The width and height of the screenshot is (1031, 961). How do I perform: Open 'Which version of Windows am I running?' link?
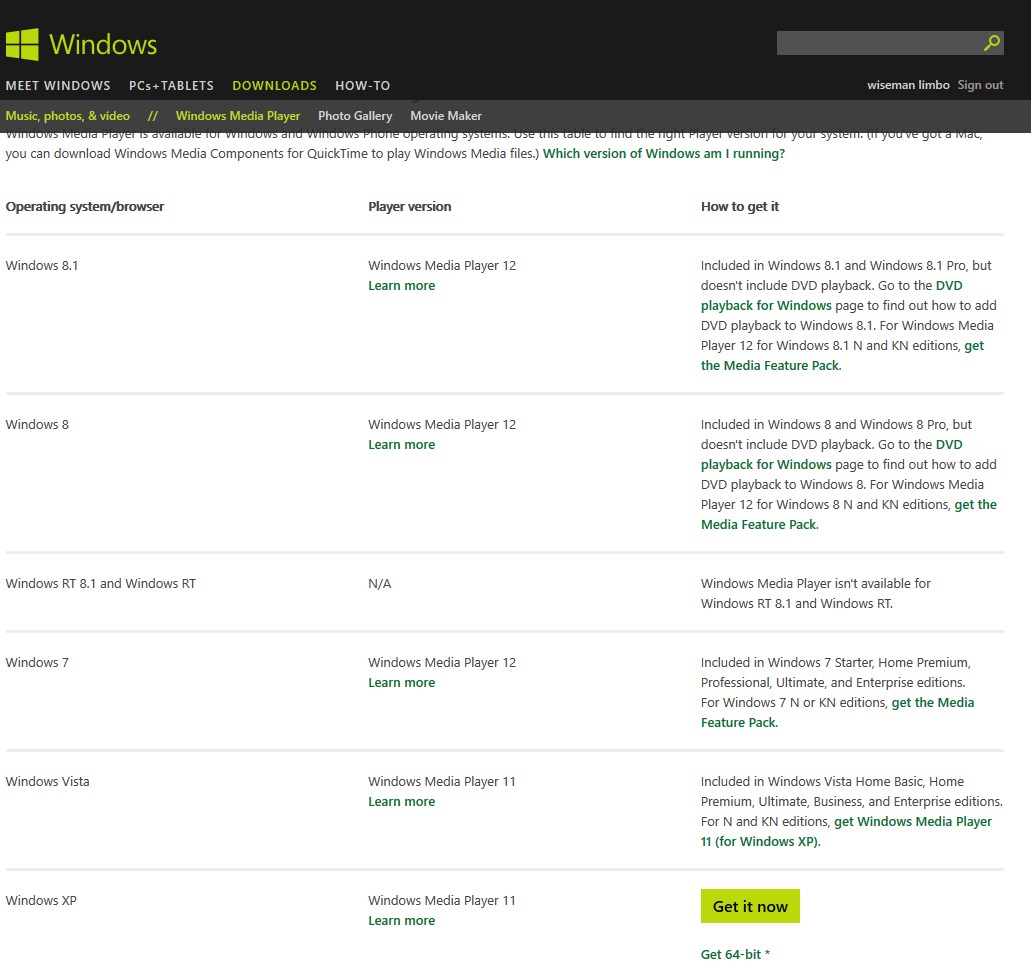point(663,153)
